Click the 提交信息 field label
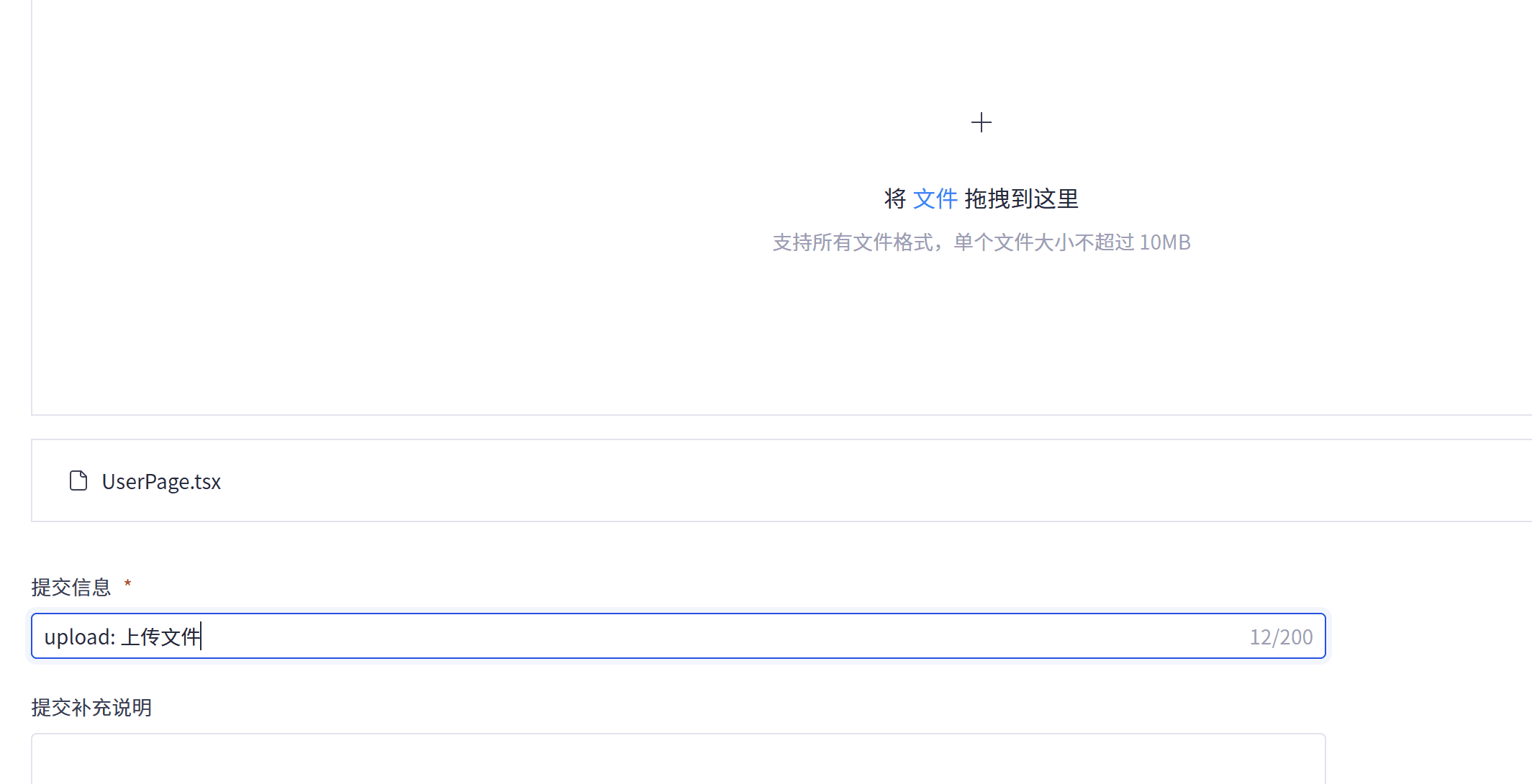The height and width of the screenshot is (784, 1532). [x=71, y=587]
